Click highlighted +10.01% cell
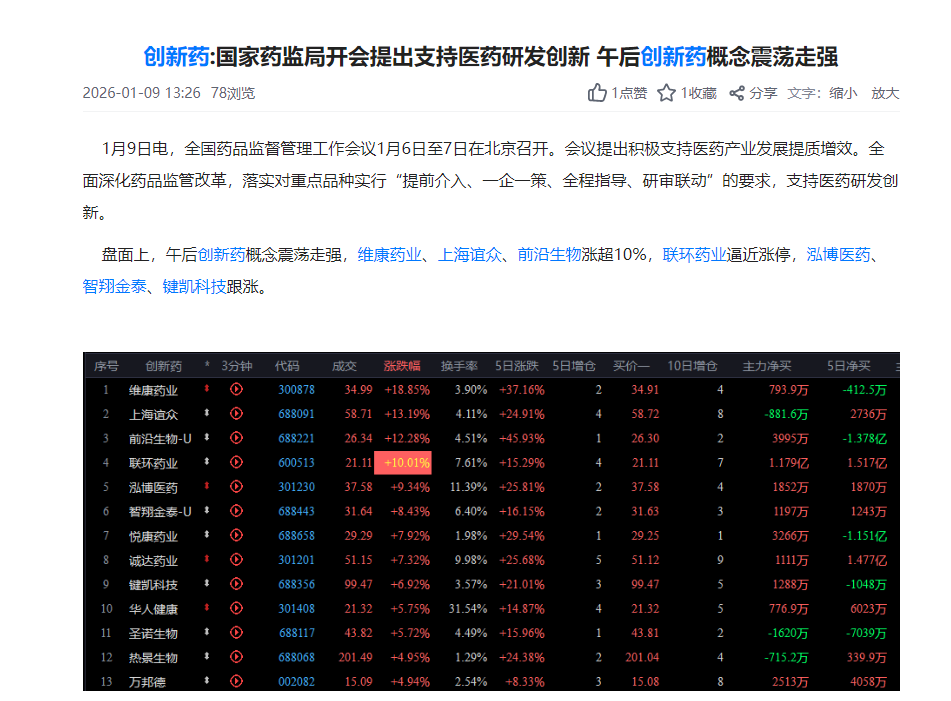951x701 pixels. pyautogui.click(x=403, y=463)
